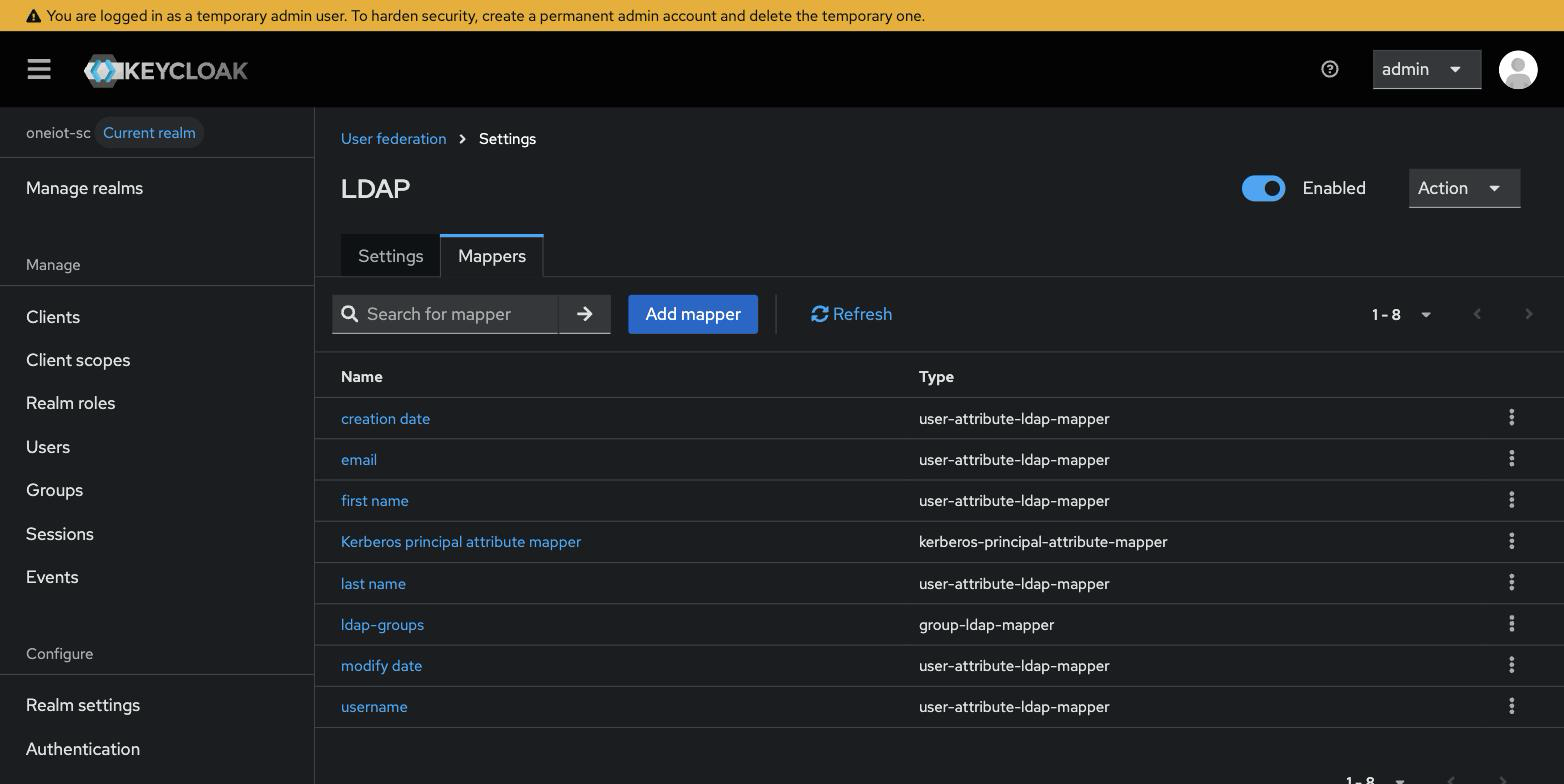
Task: Open kebab menu for email mapper
Action: (x=1511, y=458)
